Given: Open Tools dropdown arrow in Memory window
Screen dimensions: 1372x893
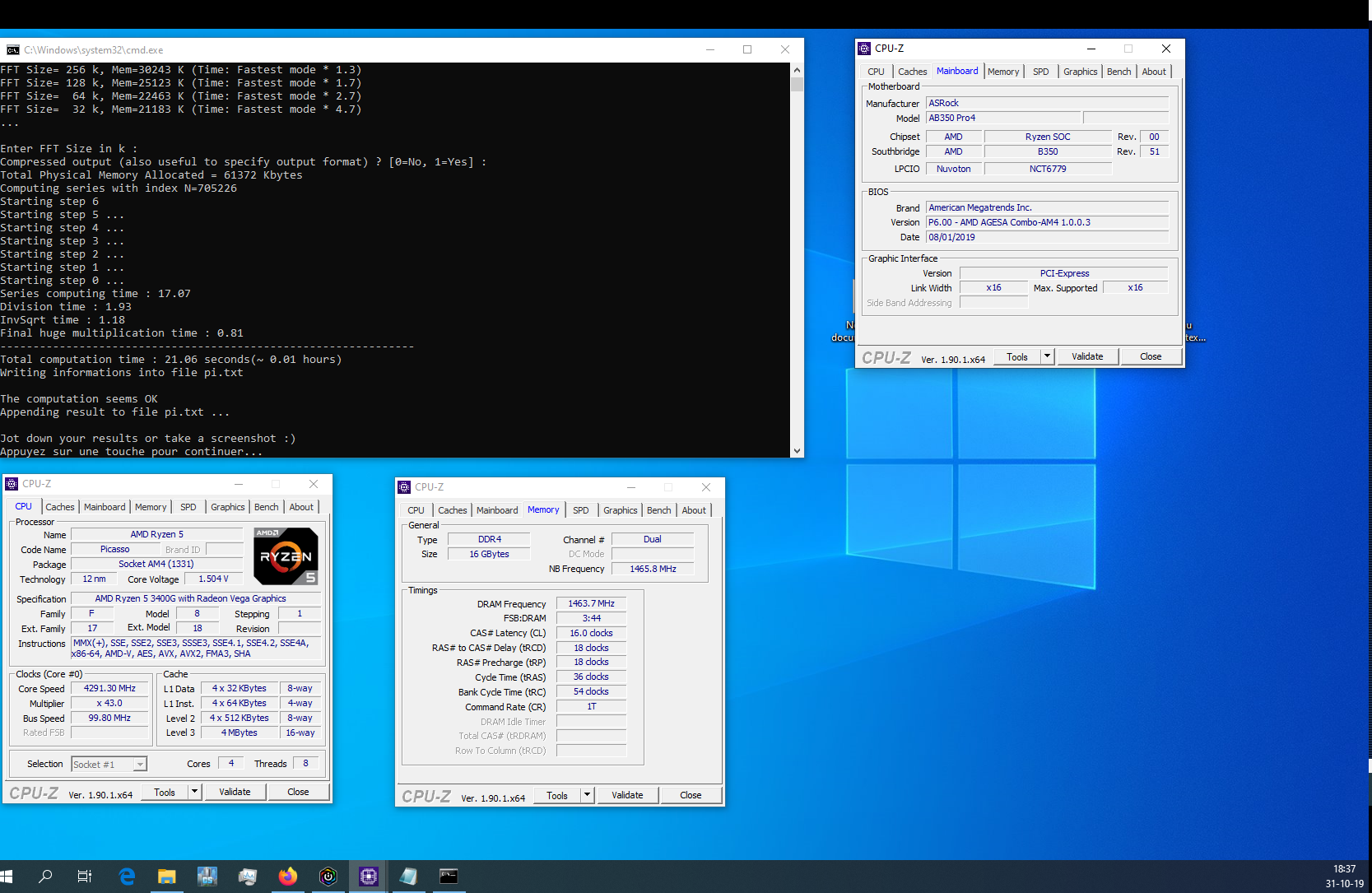Looking at the screenshot, I should tap(587, 795).
